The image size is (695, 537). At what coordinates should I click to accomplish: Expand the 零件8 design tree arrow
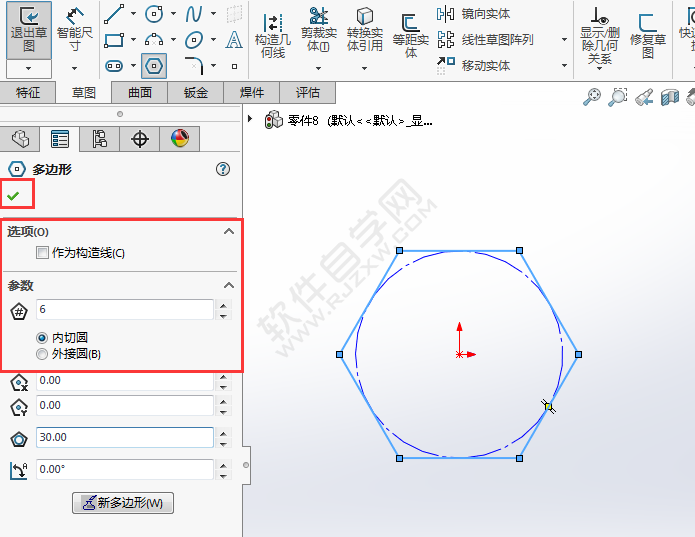pos(250,119)
